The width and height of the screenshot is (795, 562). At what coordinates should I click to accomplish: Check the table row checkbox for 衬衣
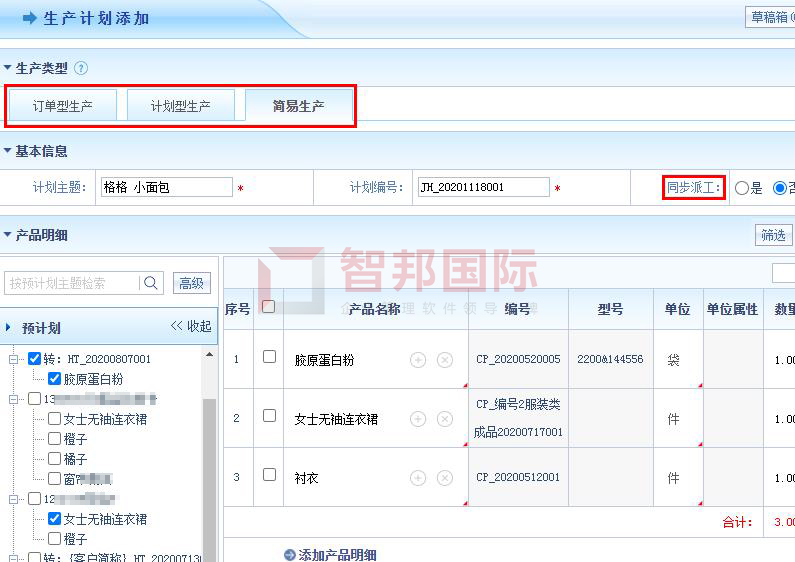point(269,474)
